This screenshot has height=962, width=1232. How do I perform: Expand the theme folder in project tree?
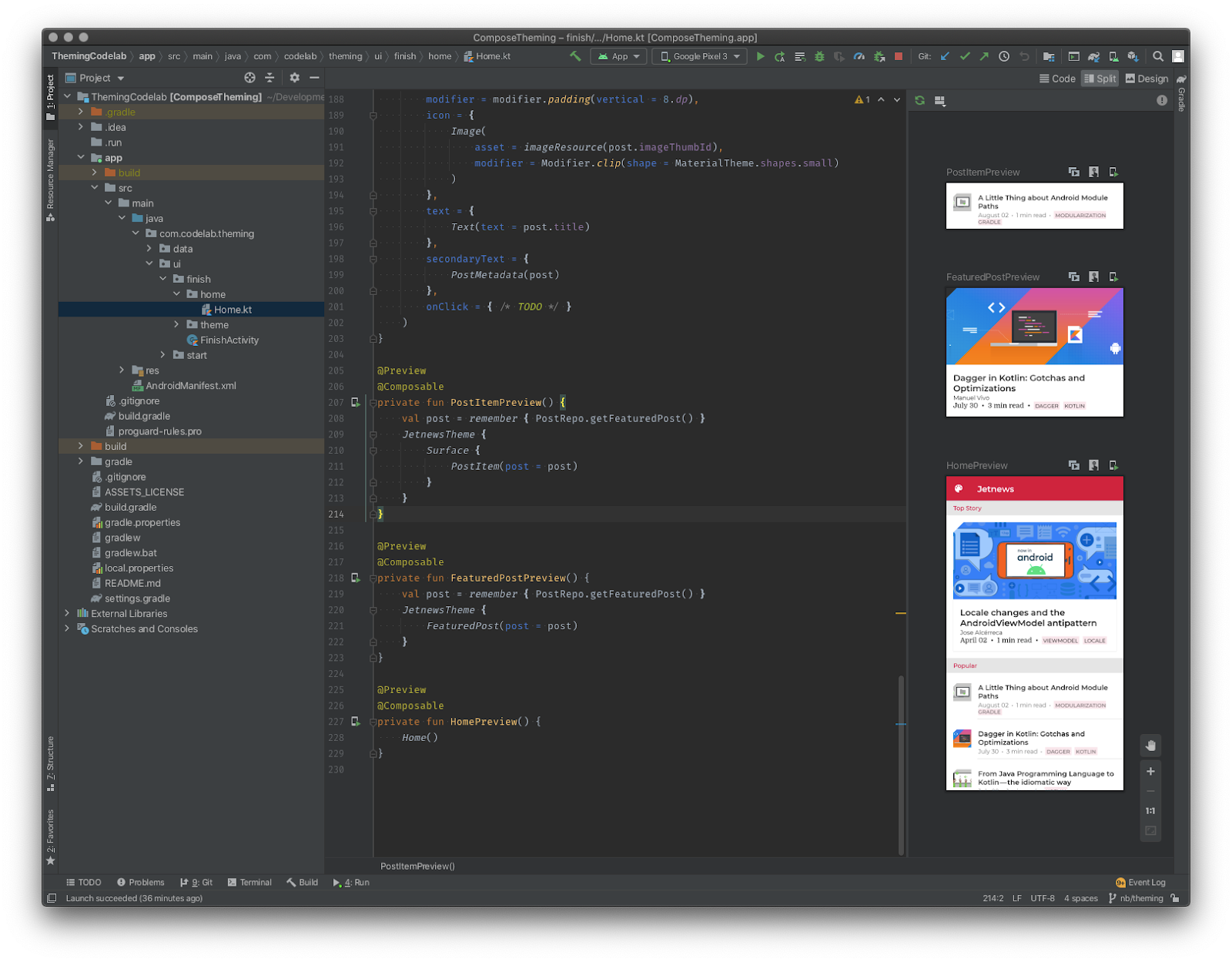[178, 324]
